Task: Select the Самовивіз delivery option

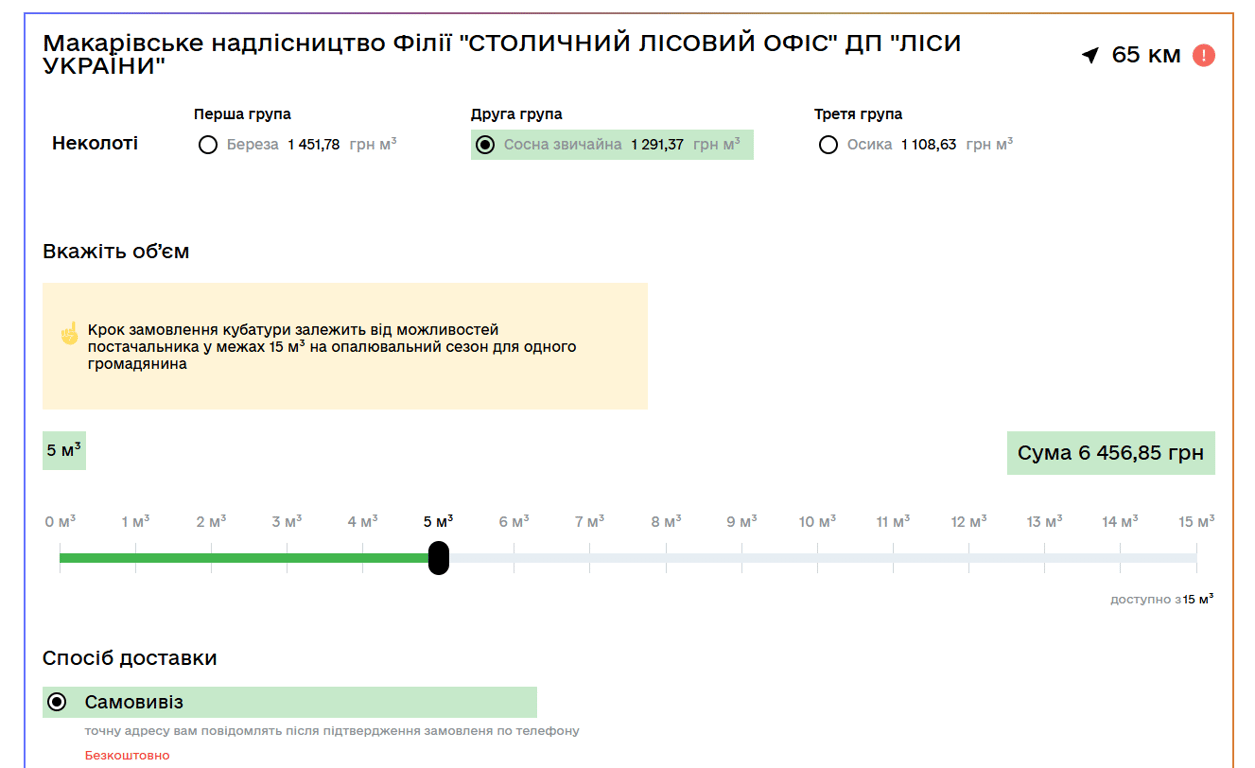Action: pos(57,702)
